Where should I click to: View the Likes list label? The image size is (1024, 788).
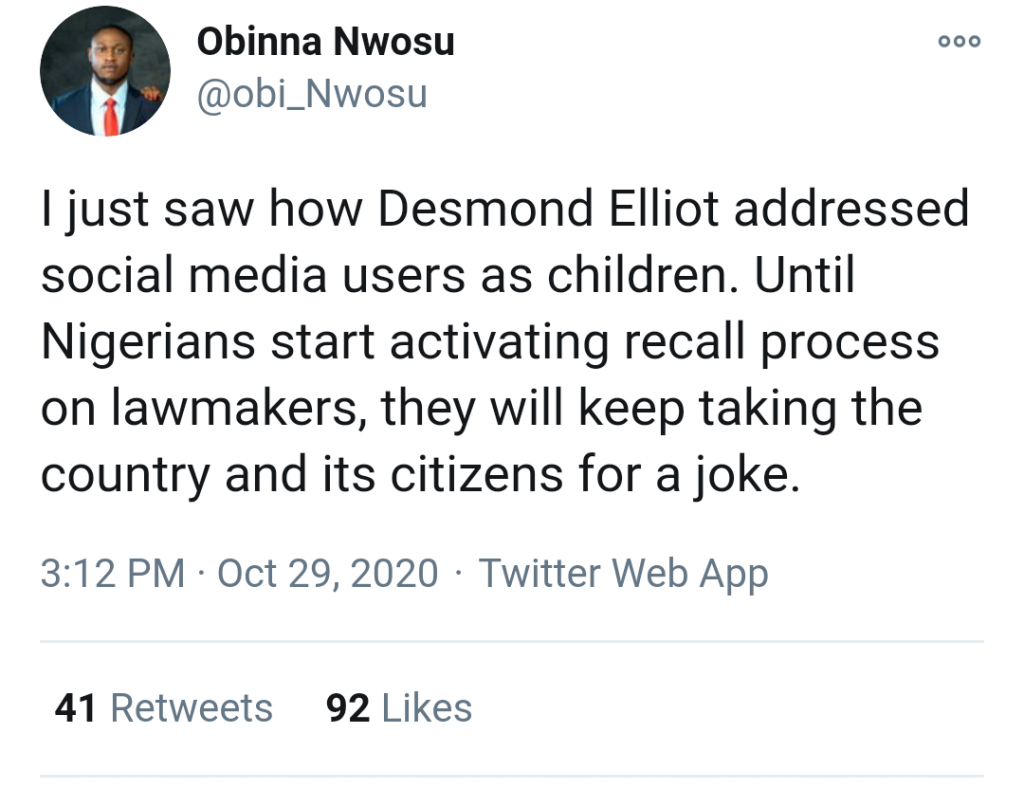coord(427,708)
